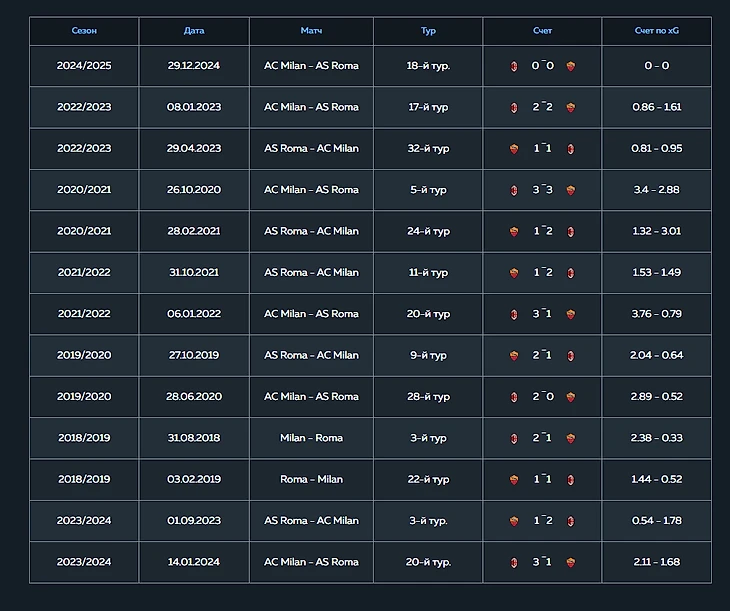Click the Roma – Milan match cell
This screenshot has height=611, width=730.
click(x=311, y=479)
